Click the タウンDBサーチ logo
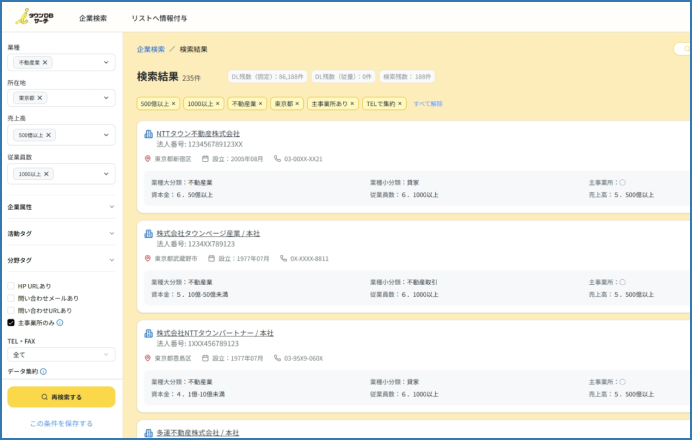This screenshot has width=692, height=440. click(x=34, y=17)
